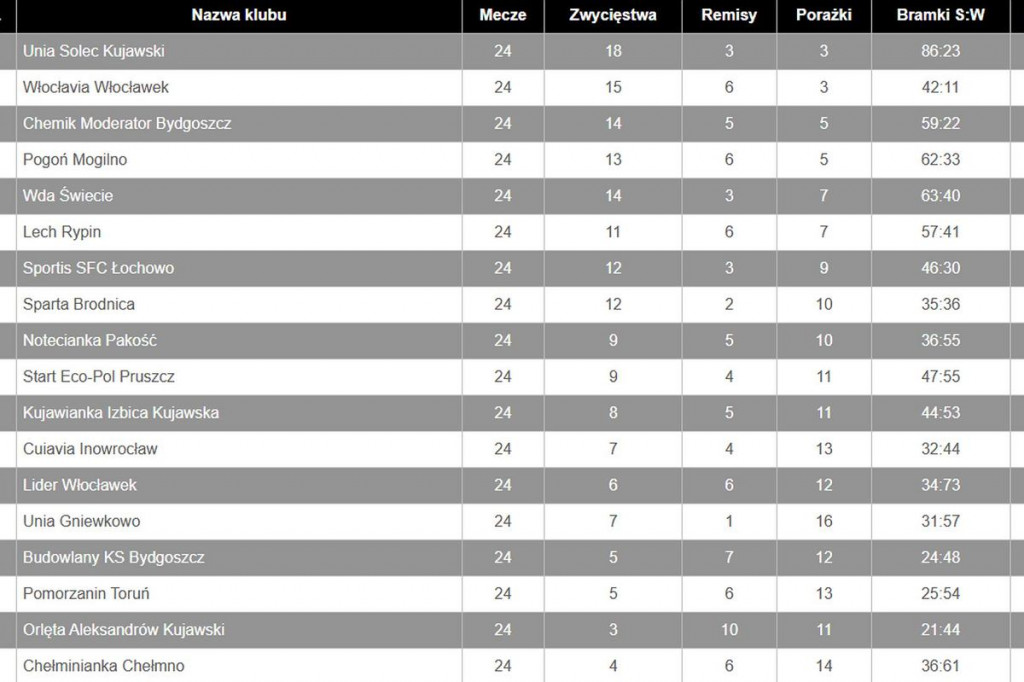Click the Porażki column header
The width and height of the screenshot is (1024, 682).
[x=824, y=15]
